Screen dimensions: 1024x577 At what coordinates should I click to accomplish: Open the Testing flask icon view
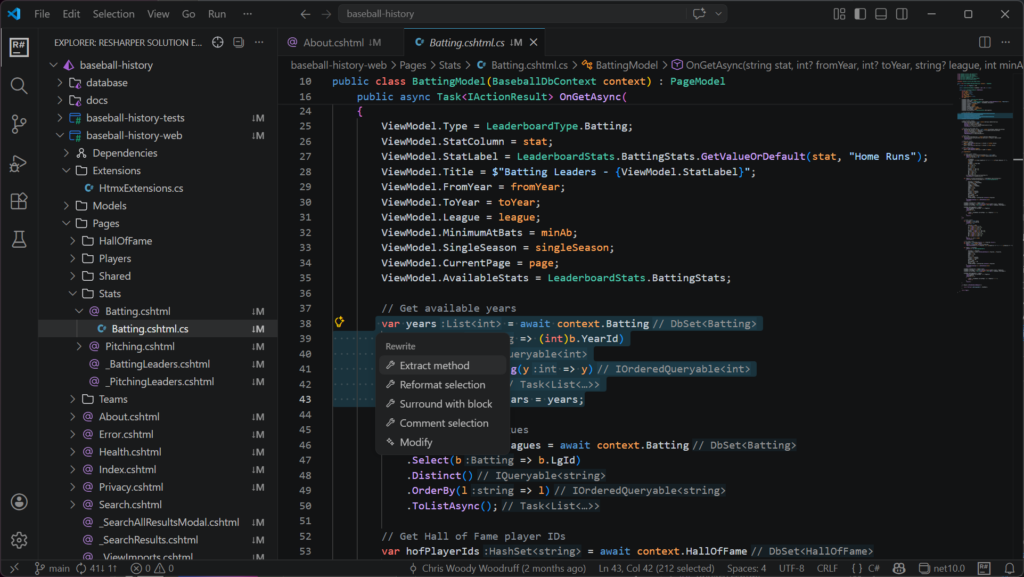pos(18,239)
